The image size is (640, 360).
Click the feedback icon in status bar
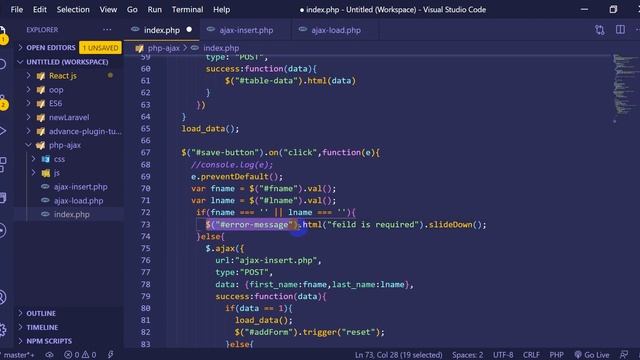(624, 355)
